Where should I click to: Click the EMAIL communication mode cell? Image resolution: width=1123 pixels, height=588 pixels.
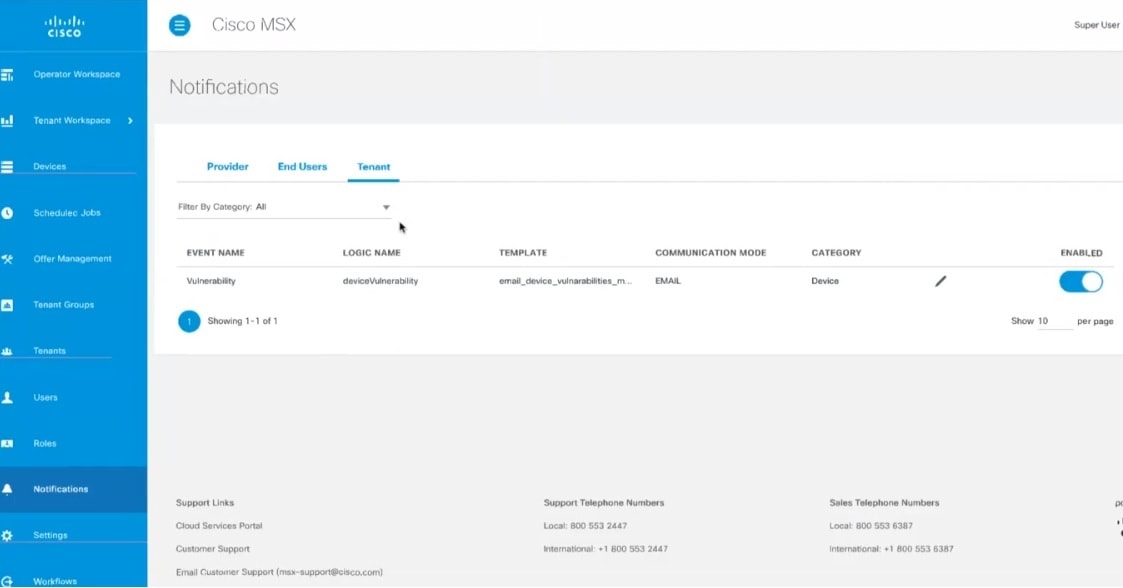pyautogui.click(x=668, y=281)
